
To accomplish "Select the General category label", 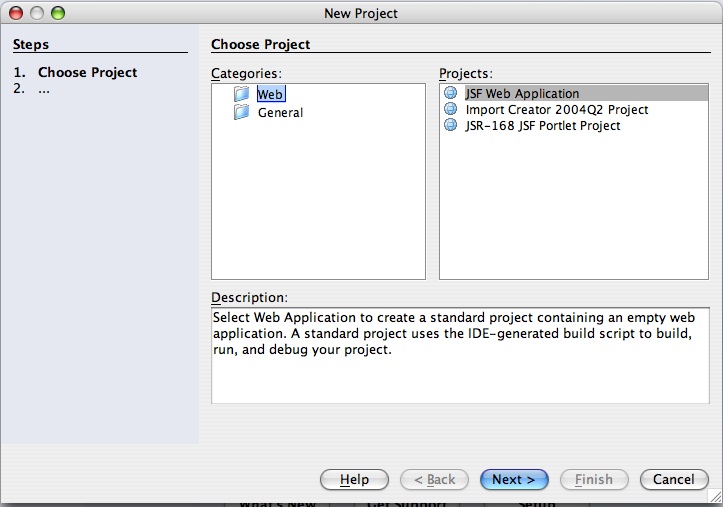I will tap(280, 112).
